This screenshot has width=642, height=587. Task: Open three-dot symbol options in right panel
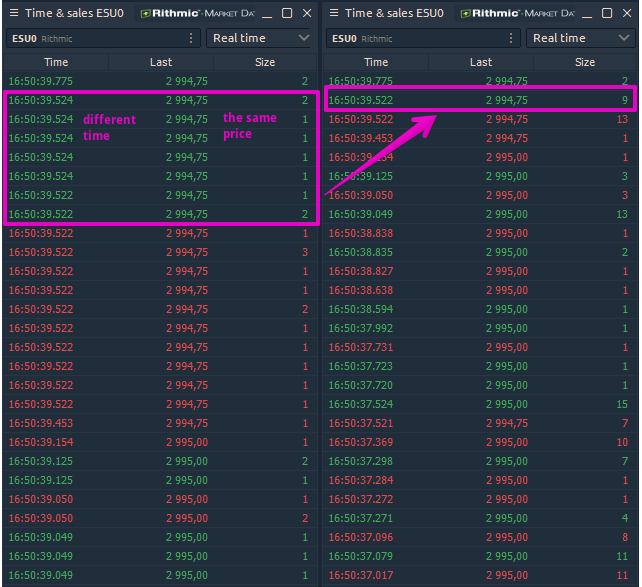tap(511, 38)
